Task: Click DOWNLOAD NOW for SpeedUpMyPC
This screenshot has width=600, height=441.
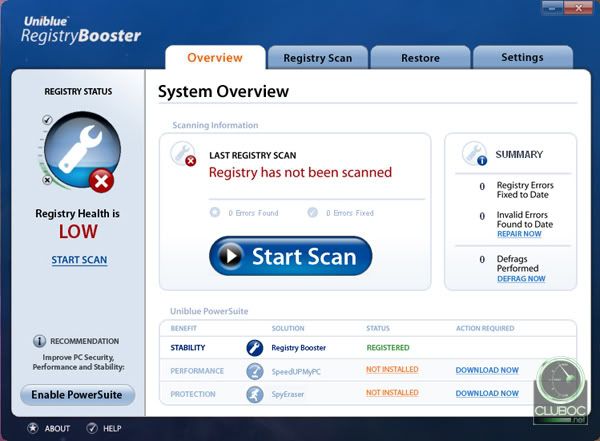Action: 487,370
